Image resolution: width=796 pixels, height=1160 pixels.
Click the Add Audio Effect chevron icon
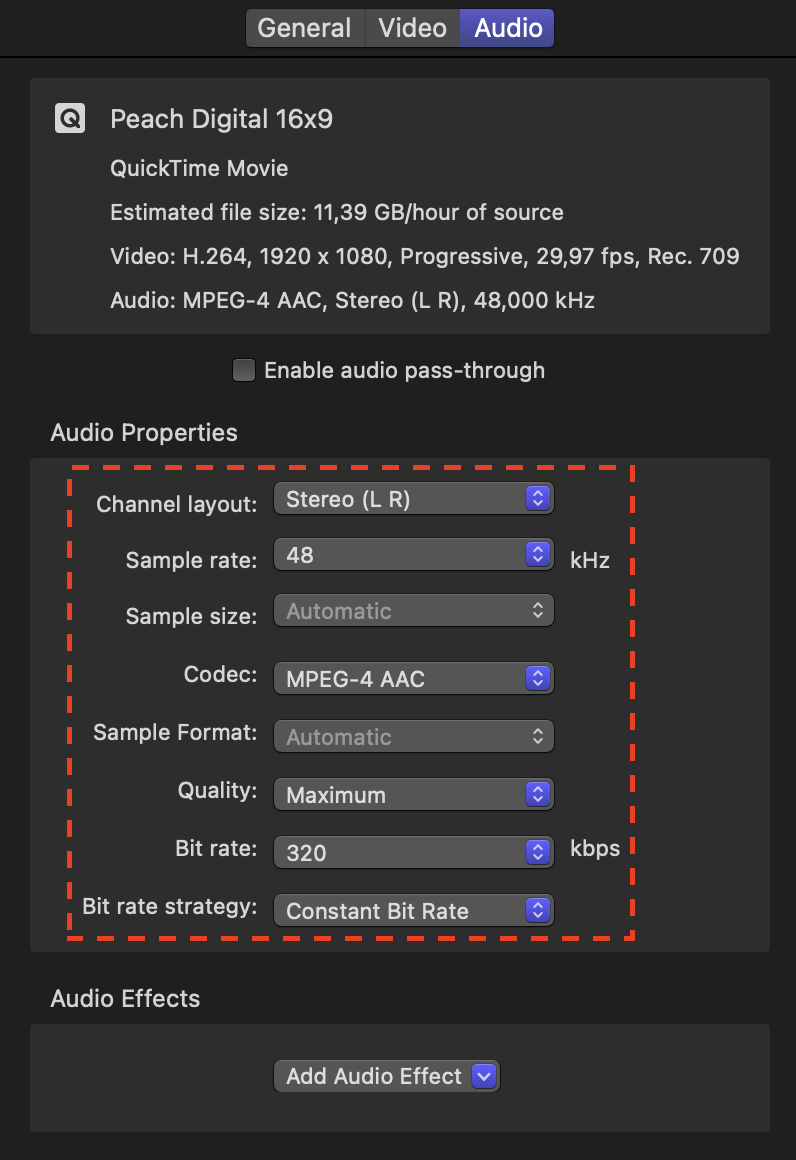(484, 1076)
